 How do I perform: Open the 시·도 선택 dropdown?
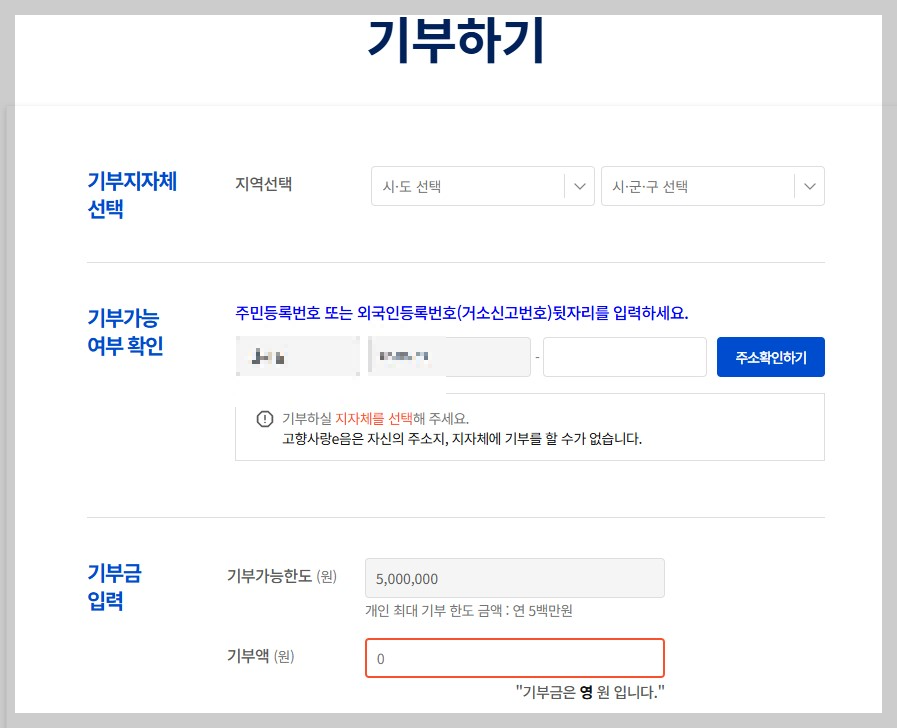[x=482, y=186]
